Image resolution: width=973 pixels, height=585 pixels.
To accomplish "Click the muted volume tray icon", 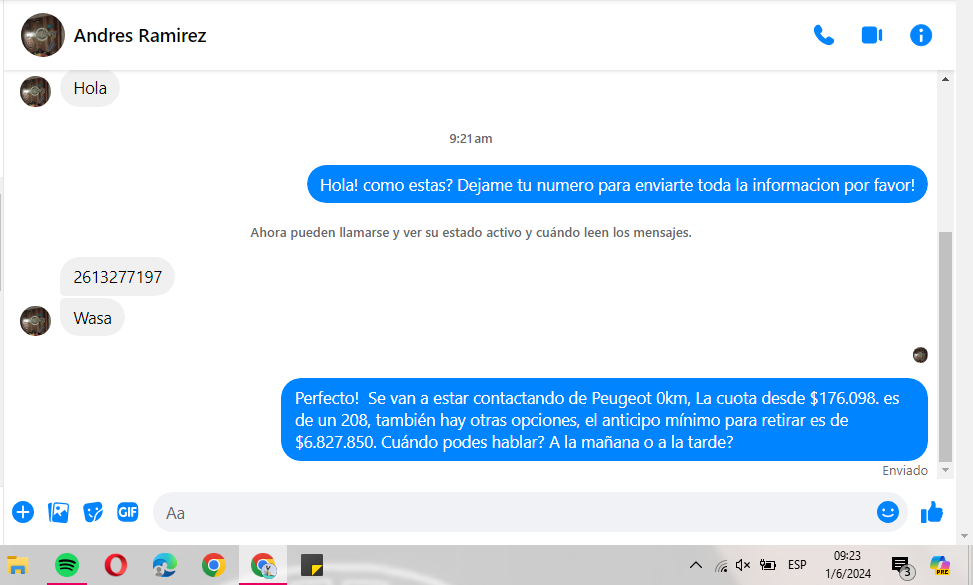I will pyautogui.click(x=743, y=565).
